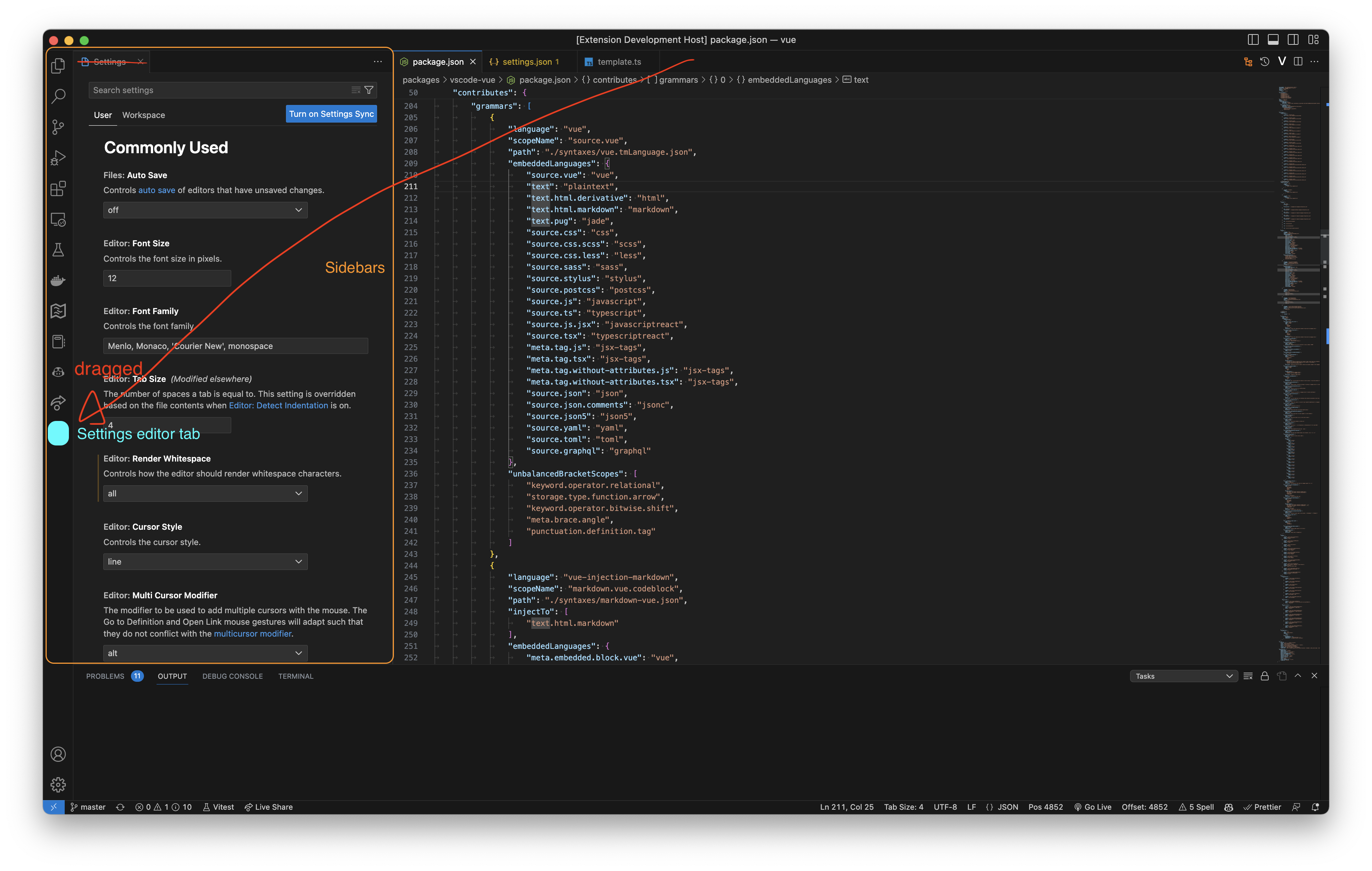Click the Turn on Settings Sync button

[331, 113]
